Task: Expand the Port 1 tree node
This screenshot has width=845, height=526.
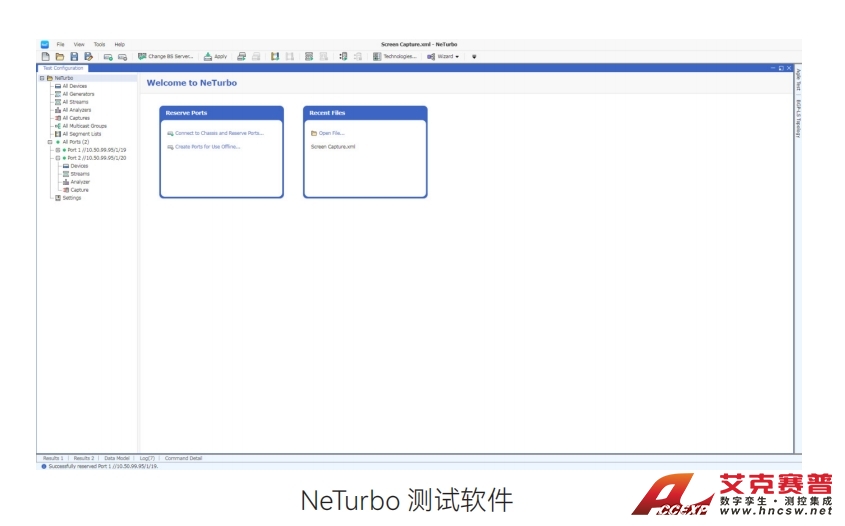Action: click(x=58, y=150)
